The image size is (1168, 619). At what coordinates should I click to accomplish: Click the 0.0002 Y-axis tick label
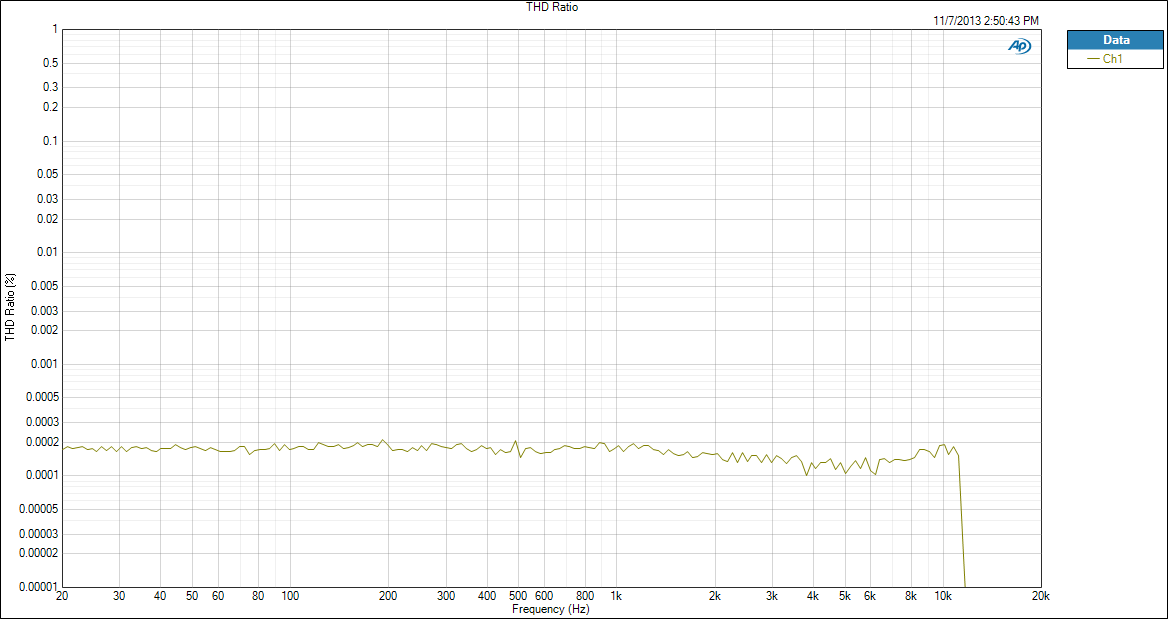click(42, 442)
